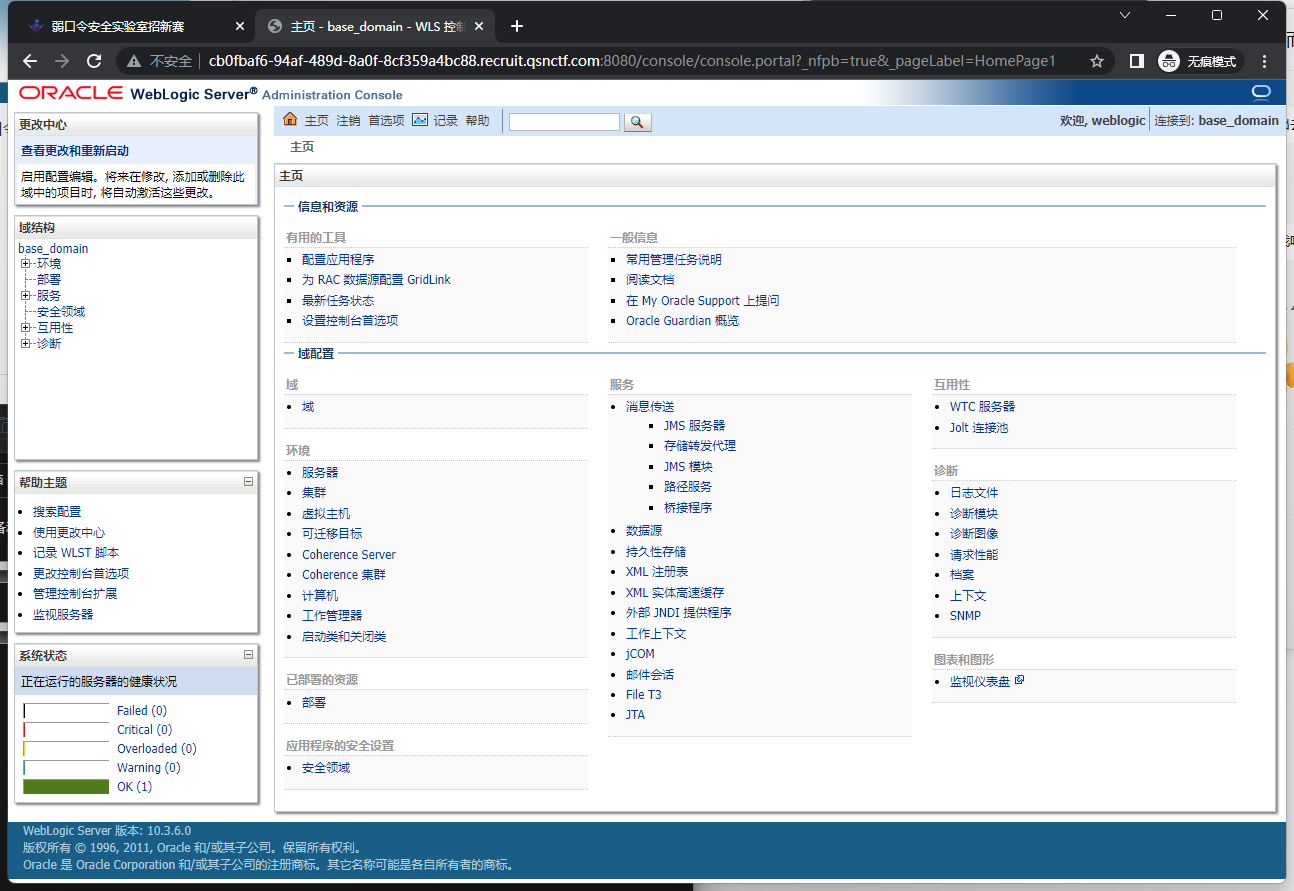Image resolution: width=1294 pixels, height=891 pixels.
Task: Open the JMS 服务器 link
Action: tap(695, 425)
